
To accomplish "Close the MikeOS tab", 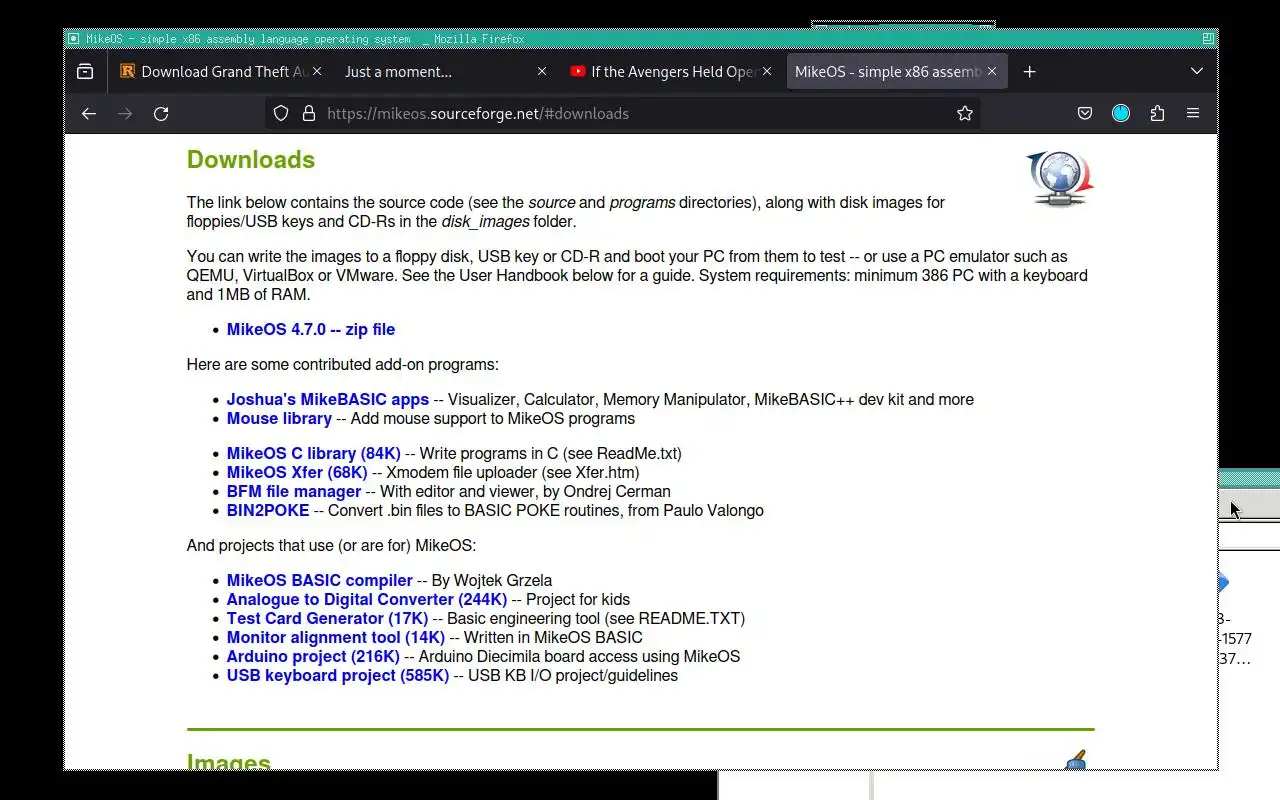I will click(992, 72).
